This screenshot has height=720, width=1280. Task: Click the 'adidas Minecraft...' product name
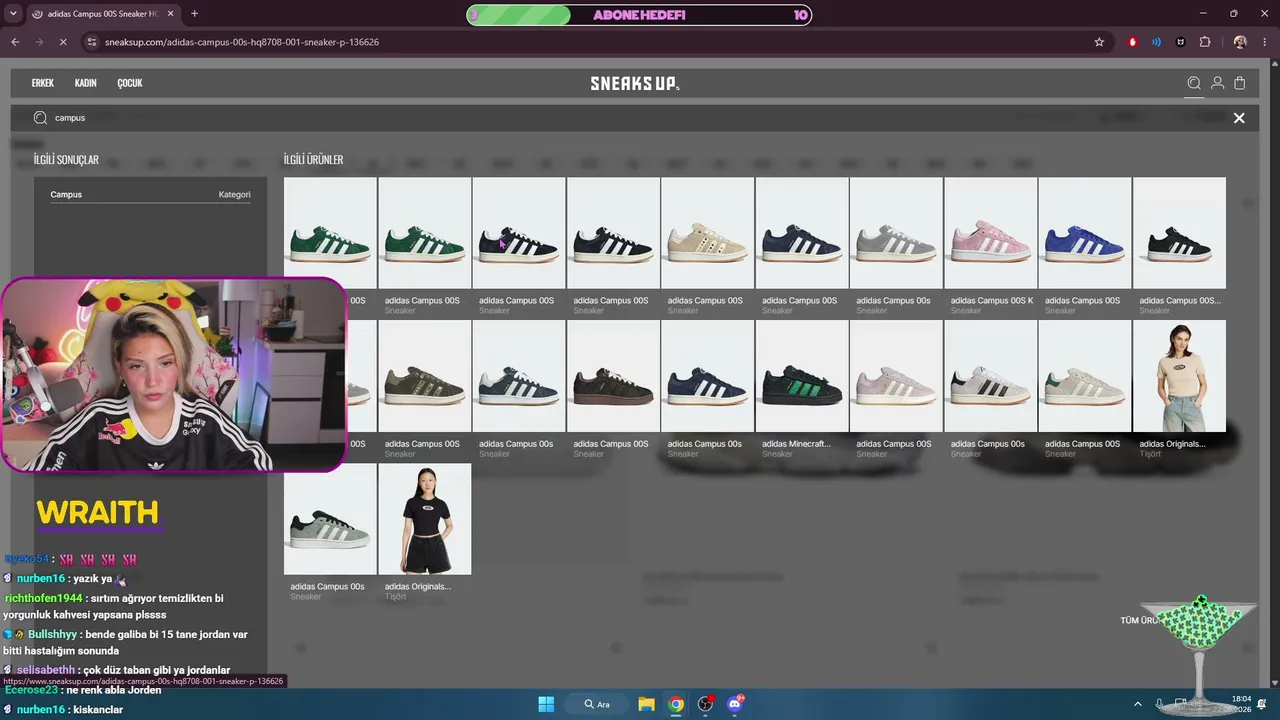pos(796,443)
